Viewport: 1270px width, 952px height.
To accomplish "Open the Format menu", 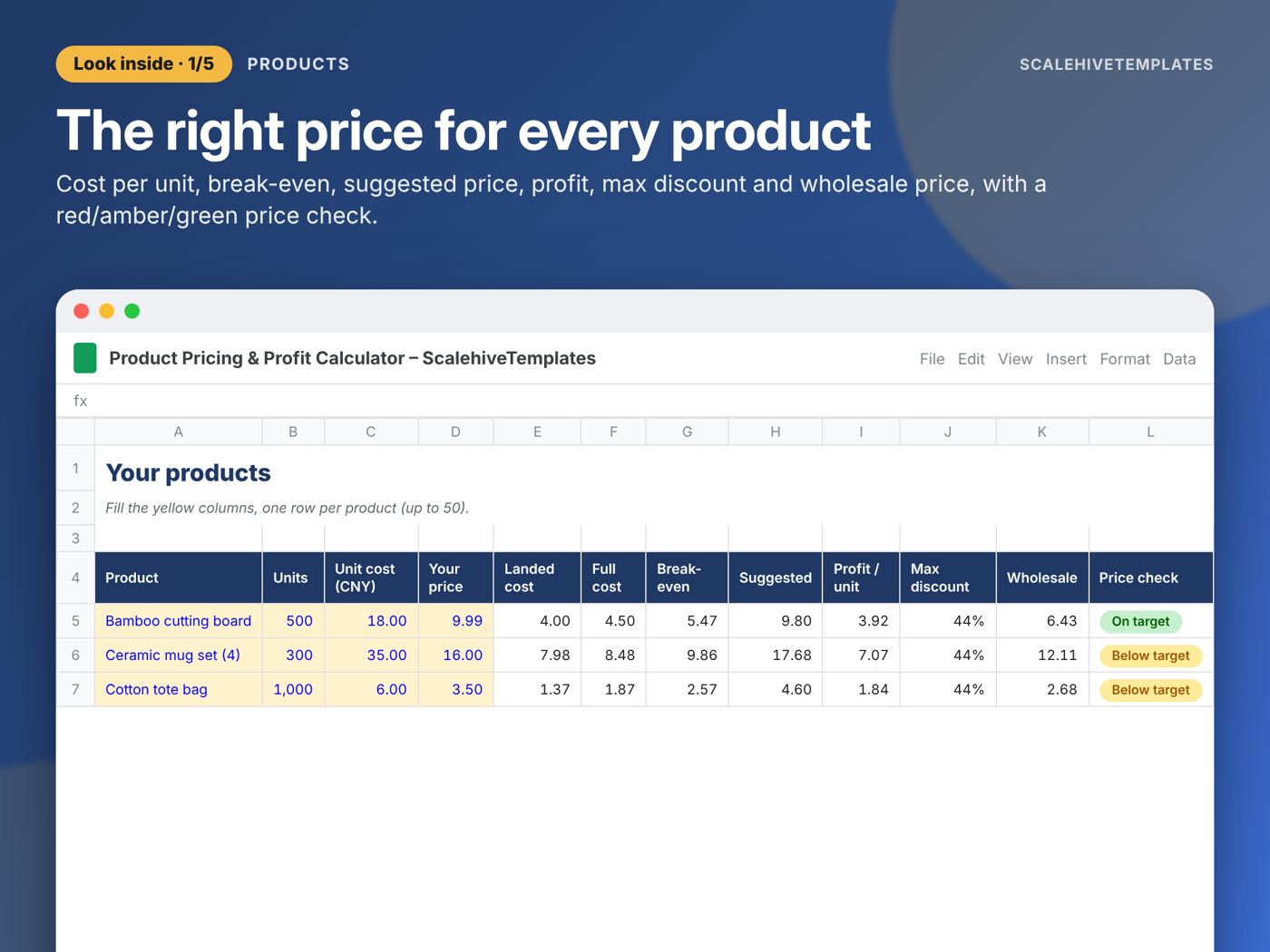I will point(1125,359).
